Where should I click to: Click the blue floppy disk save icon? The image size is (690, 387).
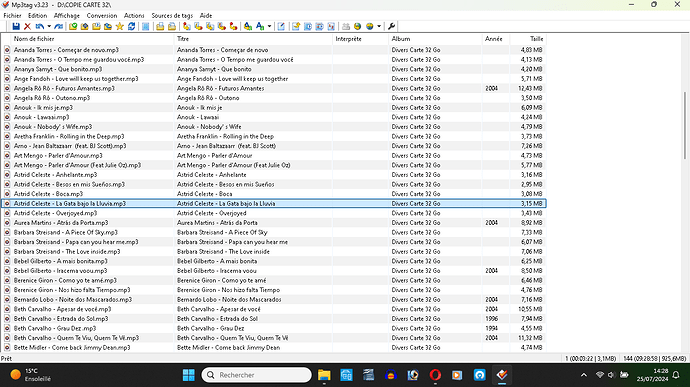click(x=16, y=26)
